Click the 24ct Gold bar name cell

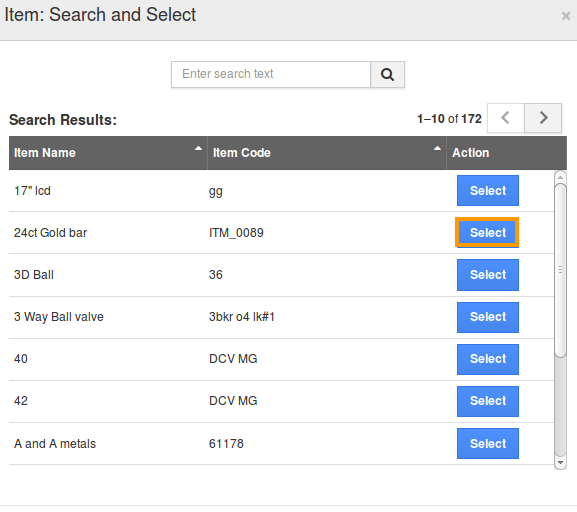(50, 233)
